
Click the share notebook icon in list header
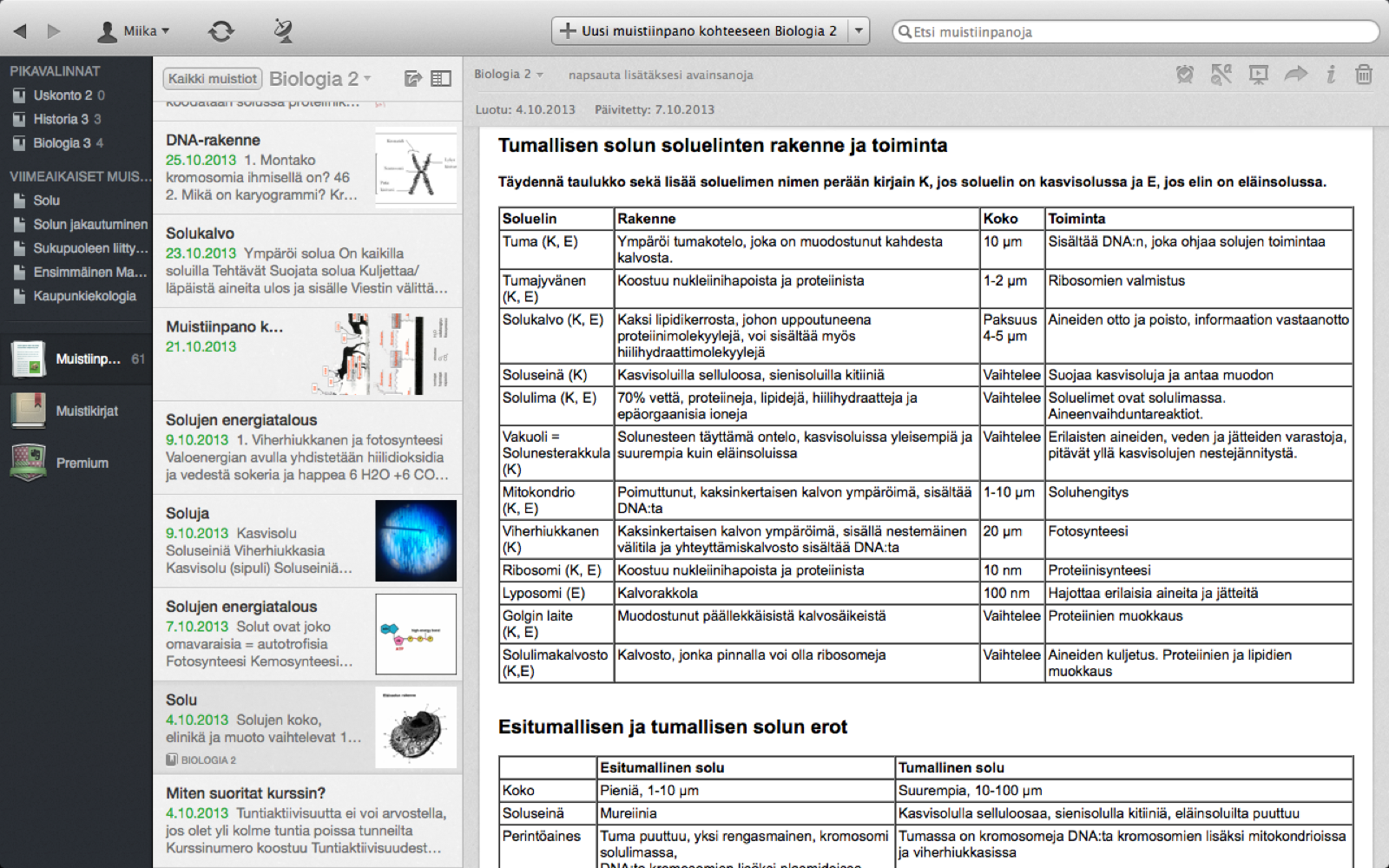pos(413,79)
